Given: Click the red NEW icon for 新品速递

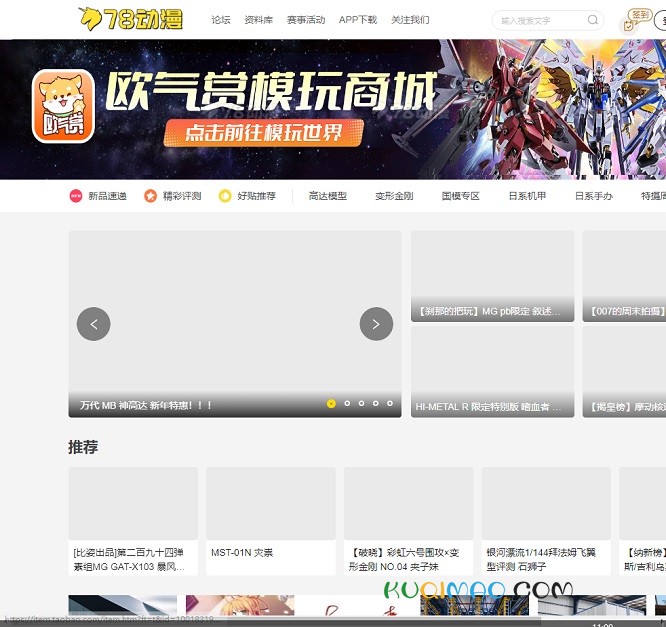Looking at the screenshot, I should (x=76, y=196).
